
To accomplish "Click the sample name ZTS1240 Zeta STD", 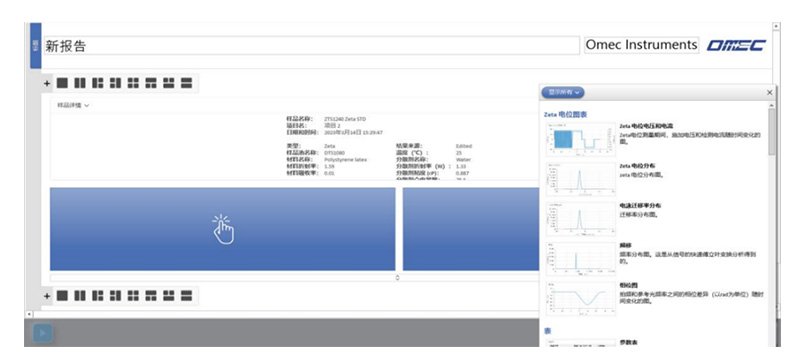I will [x=345, y=119].
